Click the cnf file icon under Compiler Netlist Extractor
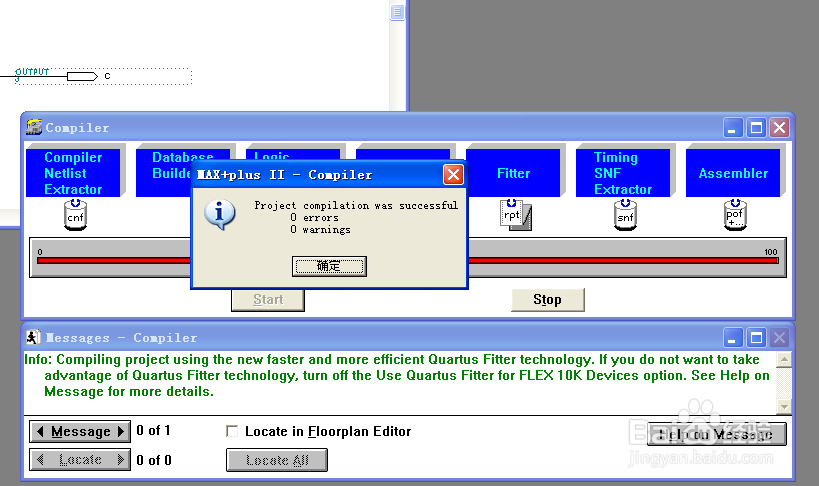The width and height of the screenshot is (819, 486). pyautogui.click(x=75, y=215)
